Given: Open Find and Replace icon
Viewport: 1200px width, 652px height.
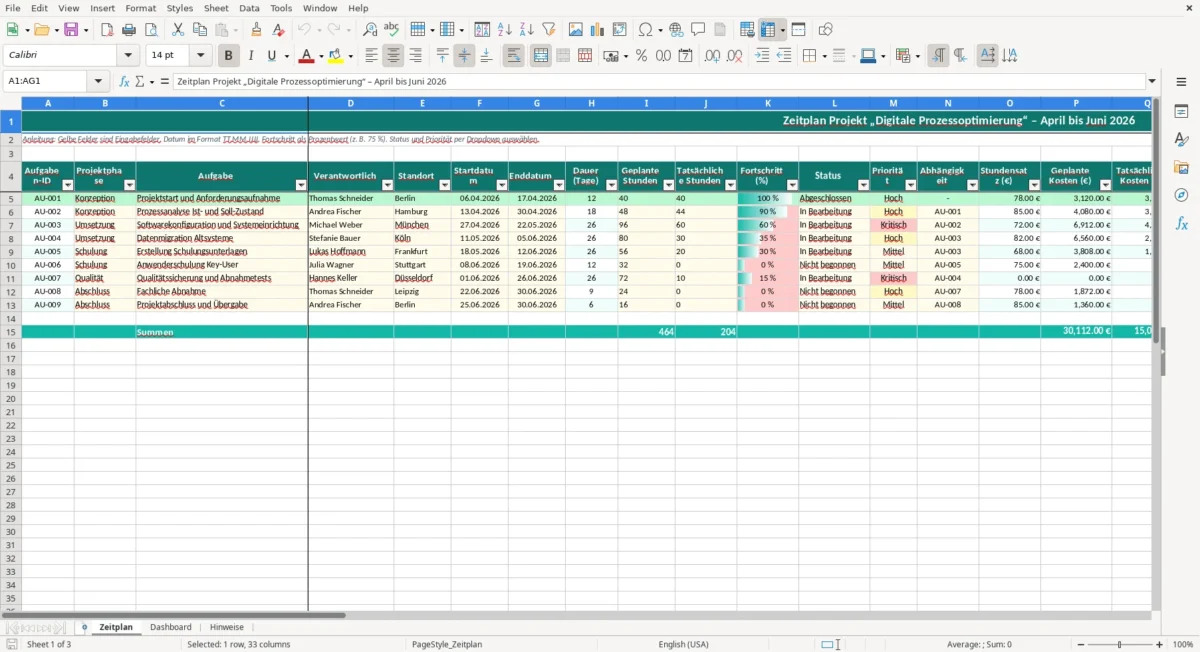Looking at the screenshot, I should [370, 30].
